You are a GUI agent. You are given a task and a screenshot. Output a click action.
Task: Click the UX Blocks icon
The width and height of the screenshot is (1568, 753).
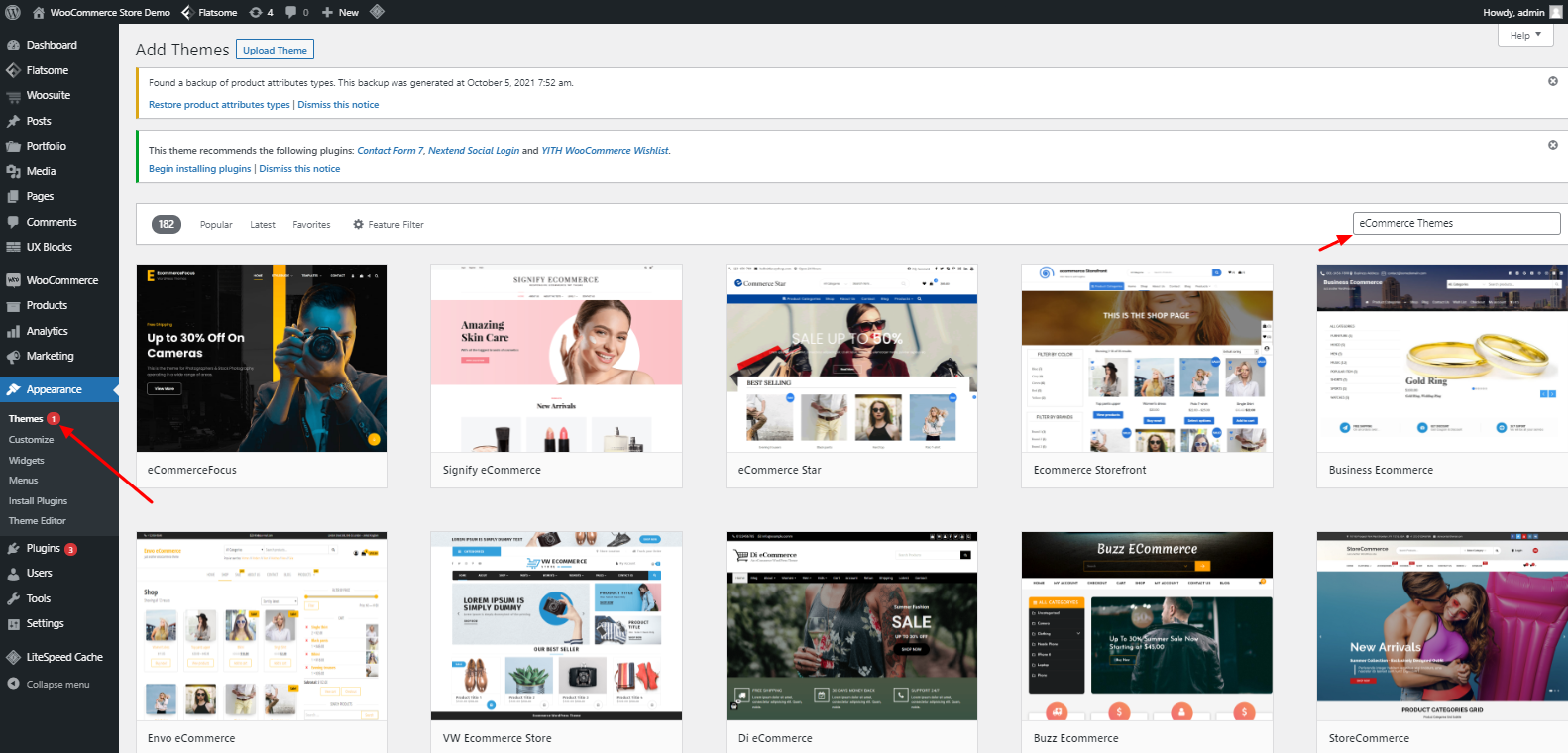pyautogui.click(x=13, y=247)
